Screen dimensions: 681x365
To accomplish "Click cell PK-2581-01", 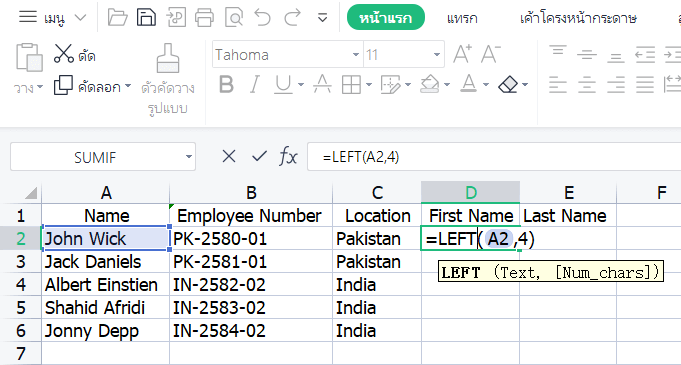I will coord(251,262).
